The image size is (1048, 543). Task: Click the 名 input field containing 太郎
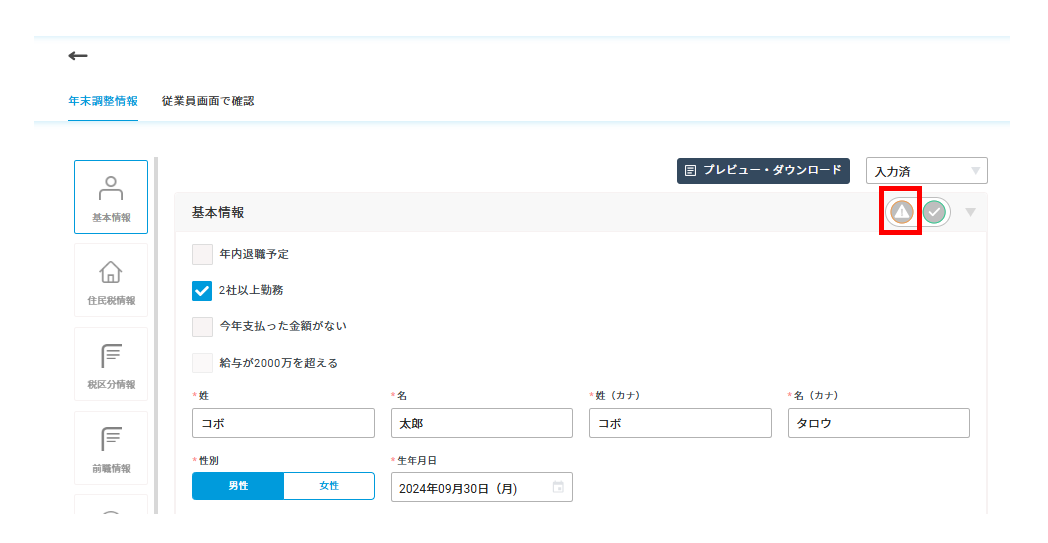pos(482,423)
